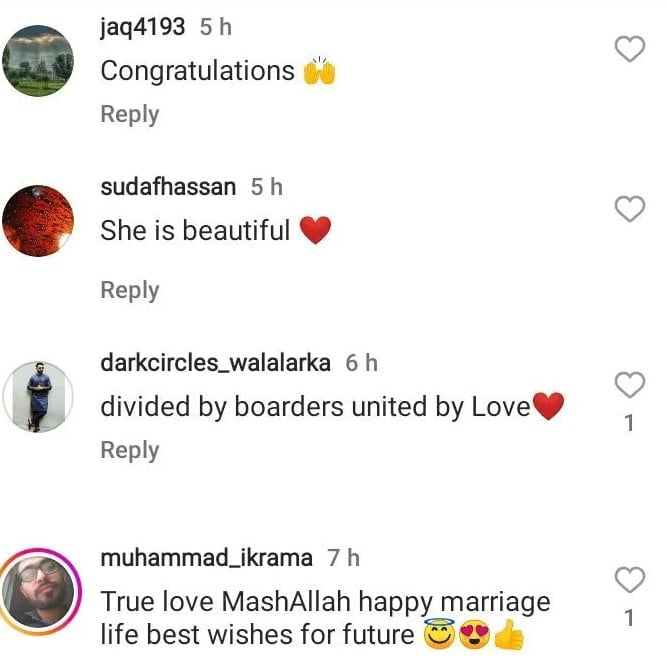Viewport: 667px width, 670px height.
Task: Open the darkcircles_walalarka username link
Action: click(215, 363)
